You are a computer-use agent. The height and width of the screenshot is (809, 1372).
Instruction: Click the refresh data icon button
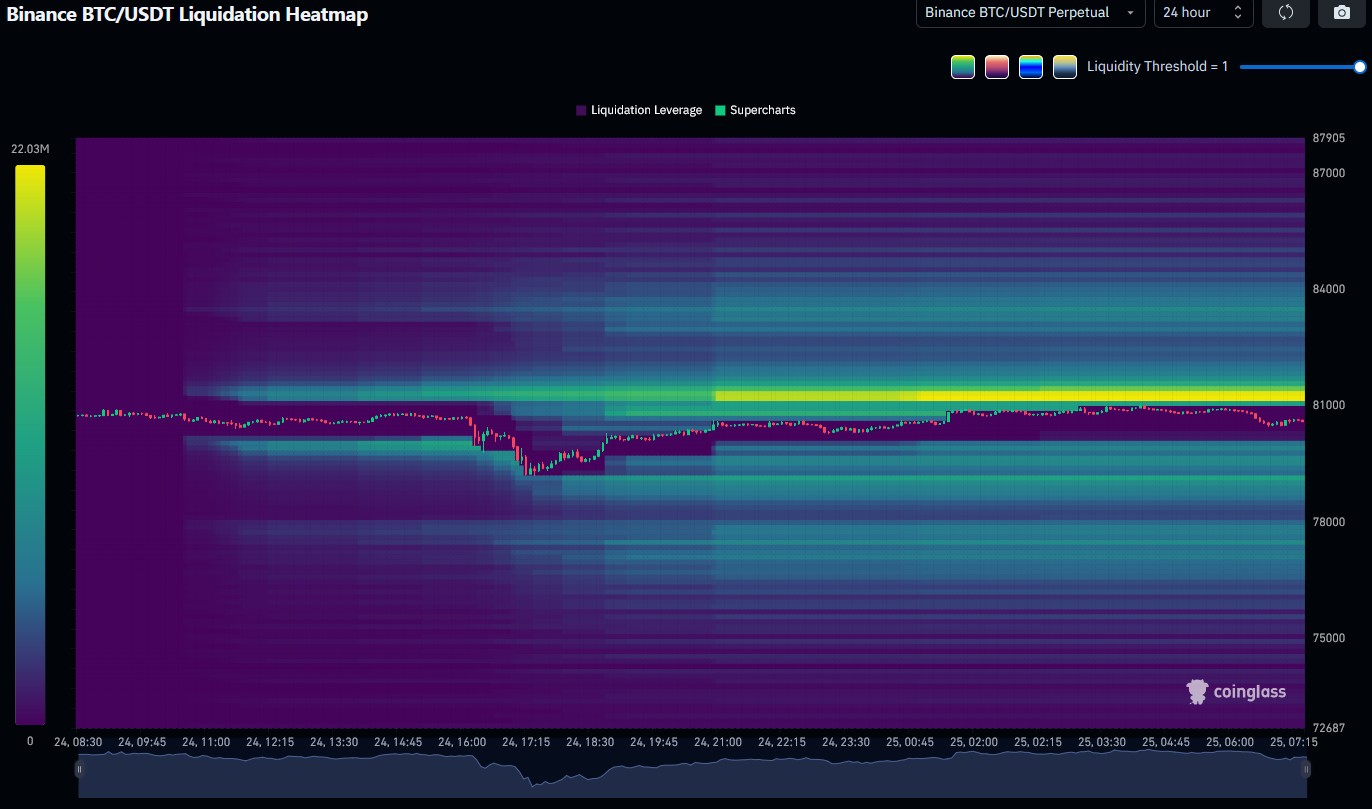[1286, 13]
